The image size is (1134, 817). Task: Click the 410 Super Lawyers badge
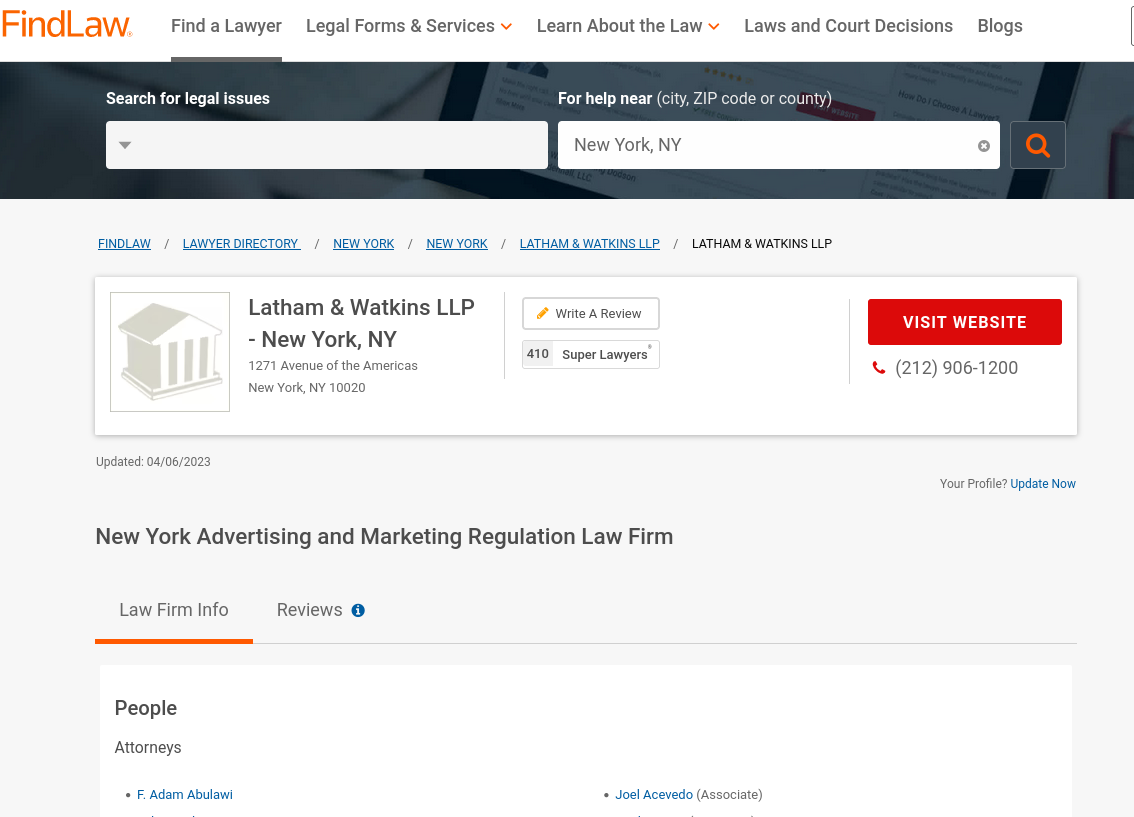tap(591, 354)
